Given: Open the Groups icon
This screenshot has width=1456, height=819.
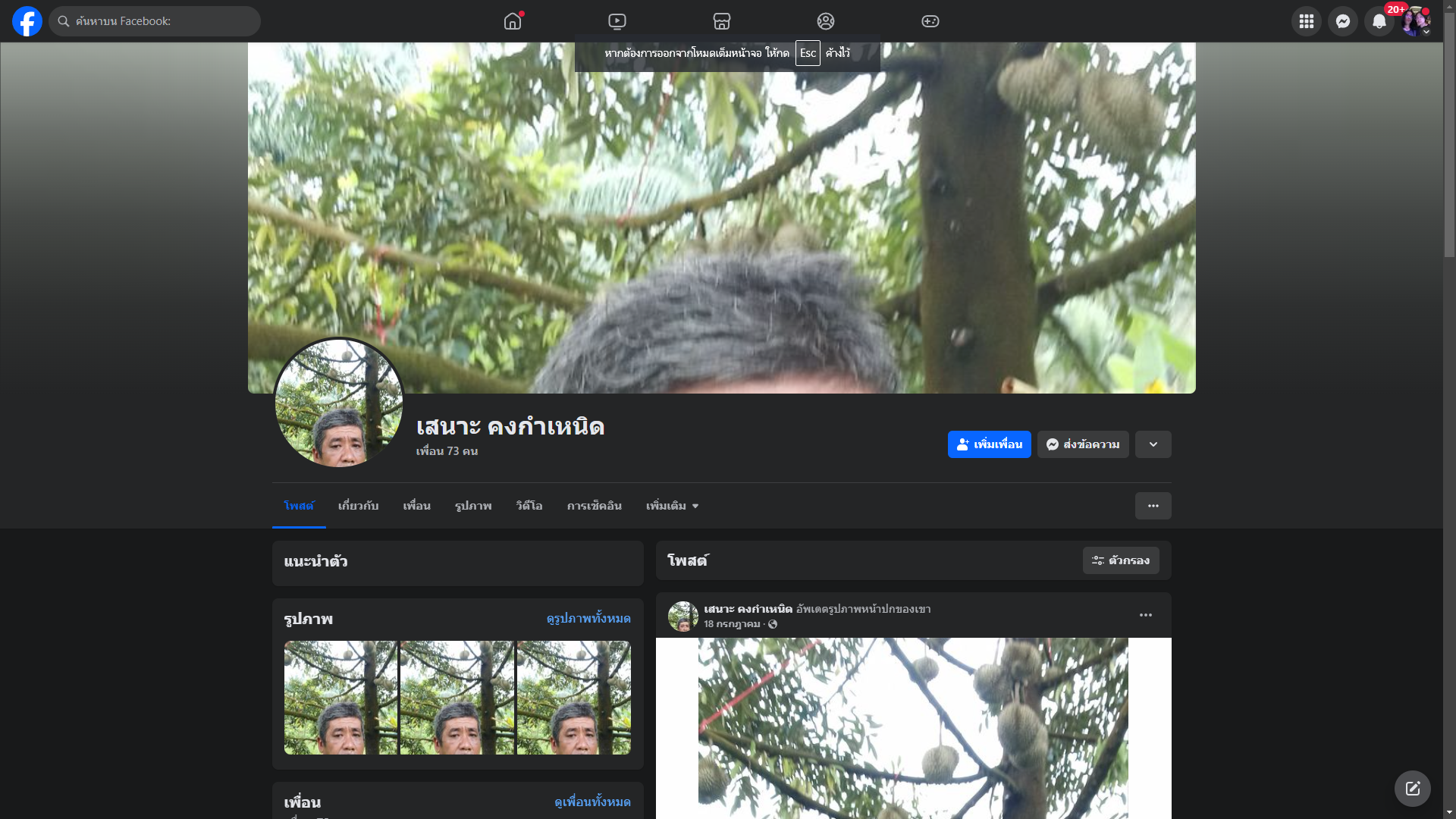Looking at the screenshot, I should (826, 21).
